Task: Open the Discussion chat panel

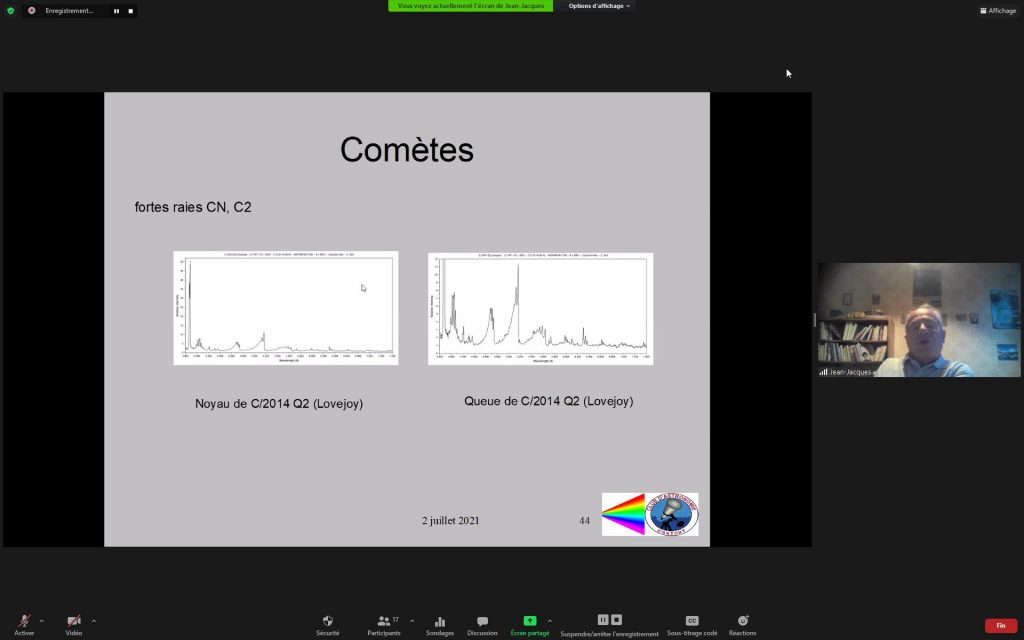Action: pyautogui.click(x=482, y=625)
